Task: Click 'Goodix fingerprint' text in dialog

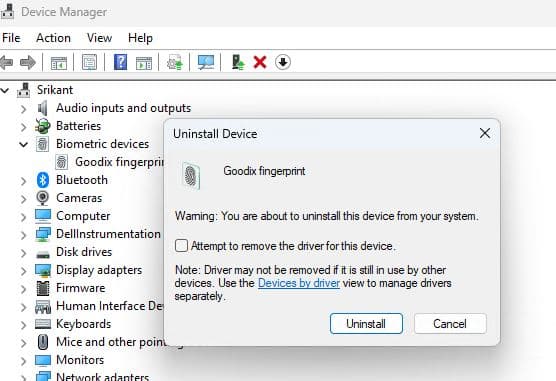Action: point(264,171)
